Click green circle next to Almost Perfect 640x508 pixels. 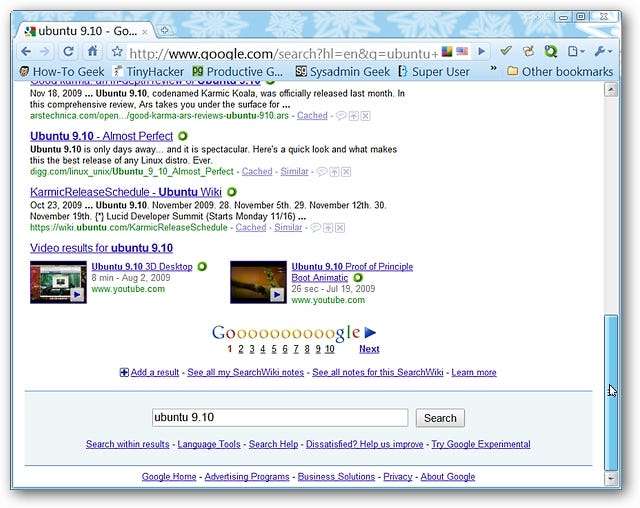coord(183,136)
